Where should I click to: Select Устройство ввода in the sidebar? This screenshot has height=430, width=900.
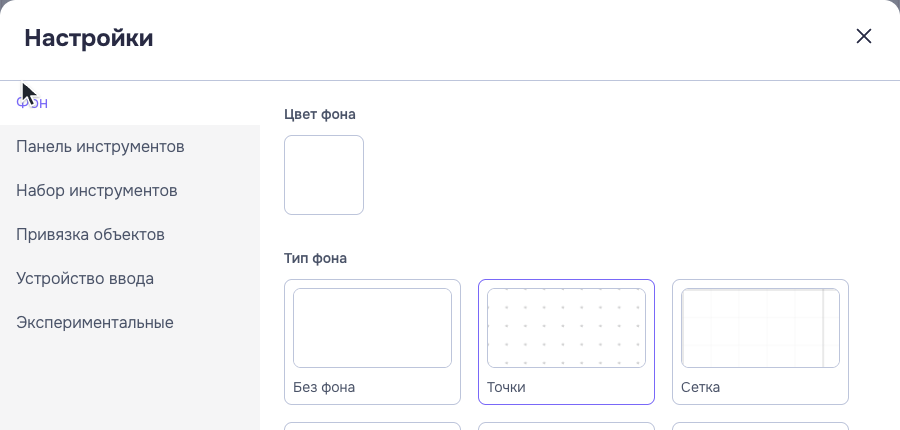[x=130, y=278]
